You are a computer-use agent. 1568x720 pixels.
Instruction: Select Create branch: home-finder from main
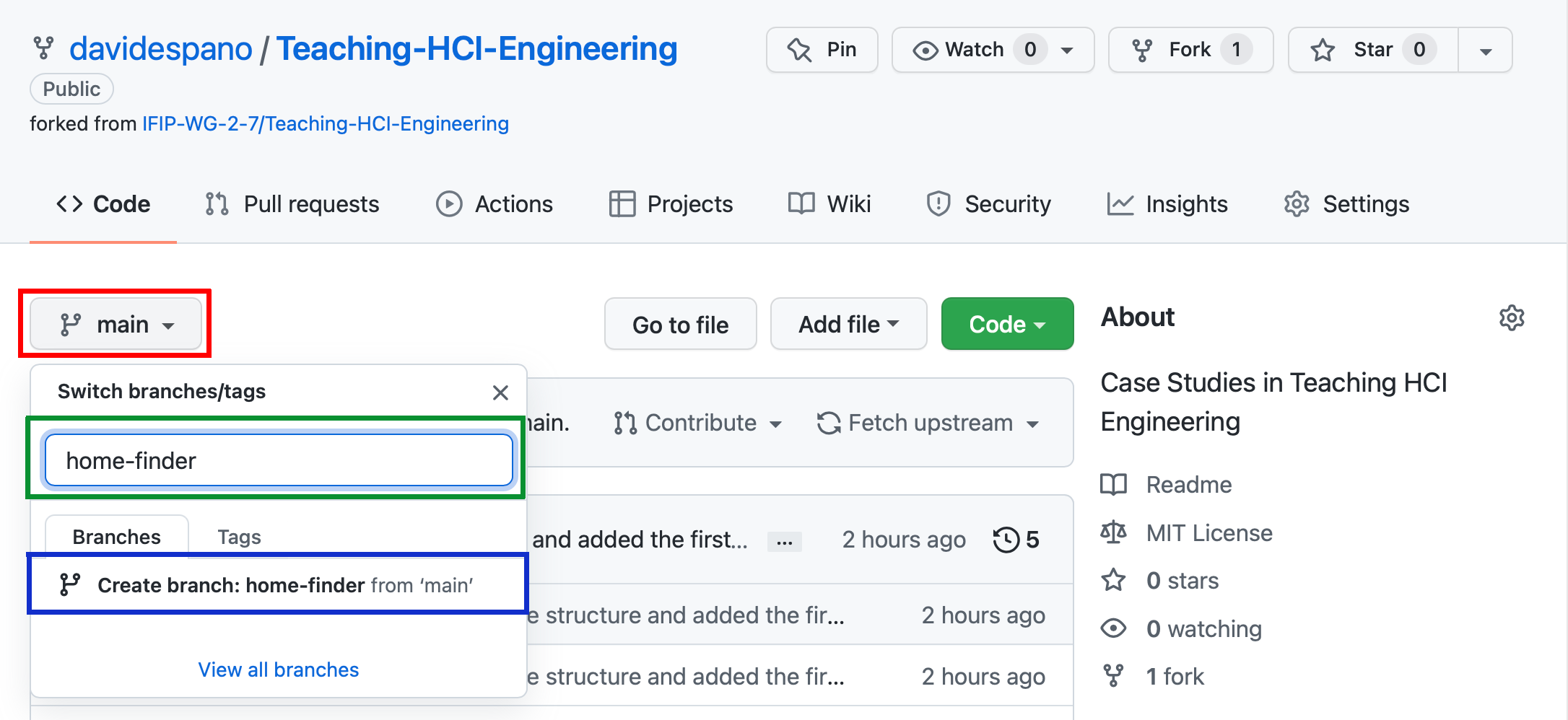279,584
